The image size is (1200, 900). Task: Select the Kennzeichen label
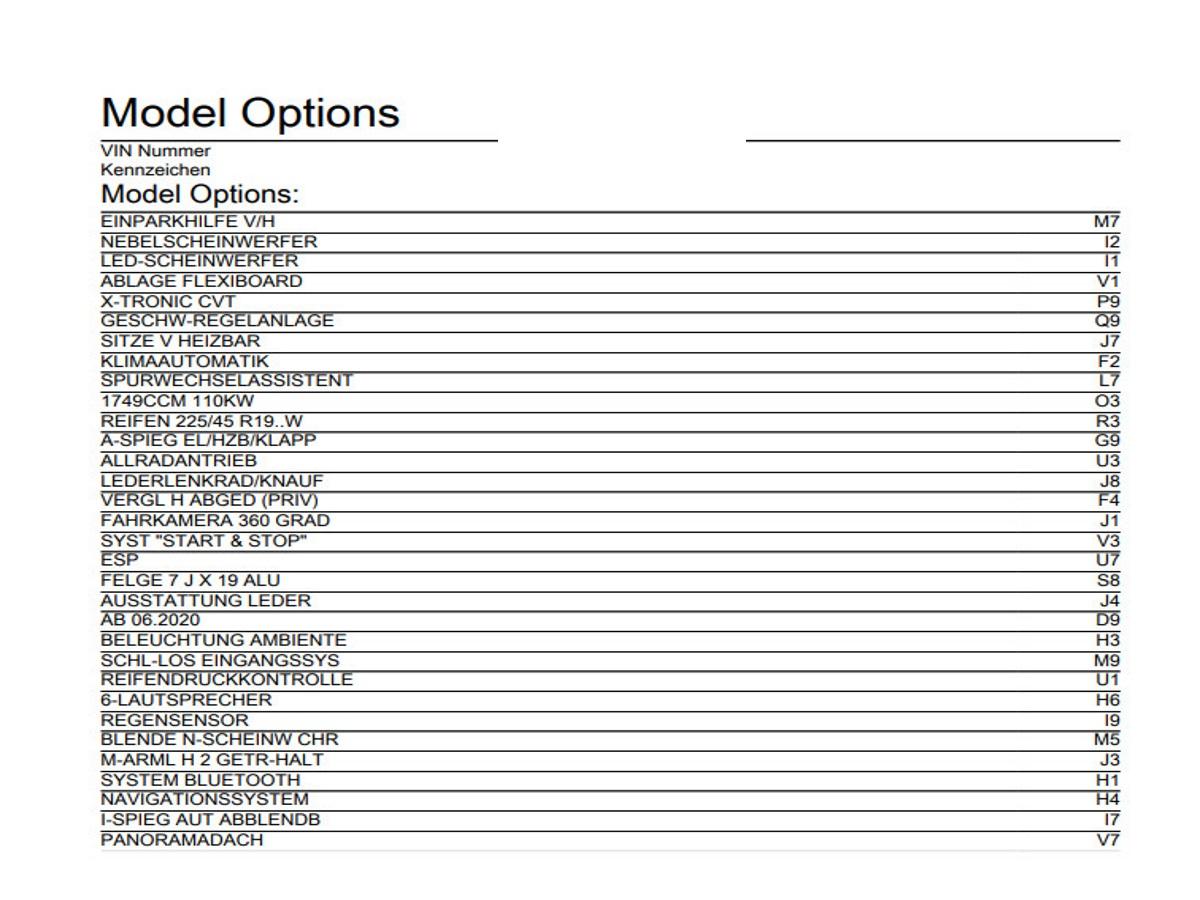coord(156,170)
